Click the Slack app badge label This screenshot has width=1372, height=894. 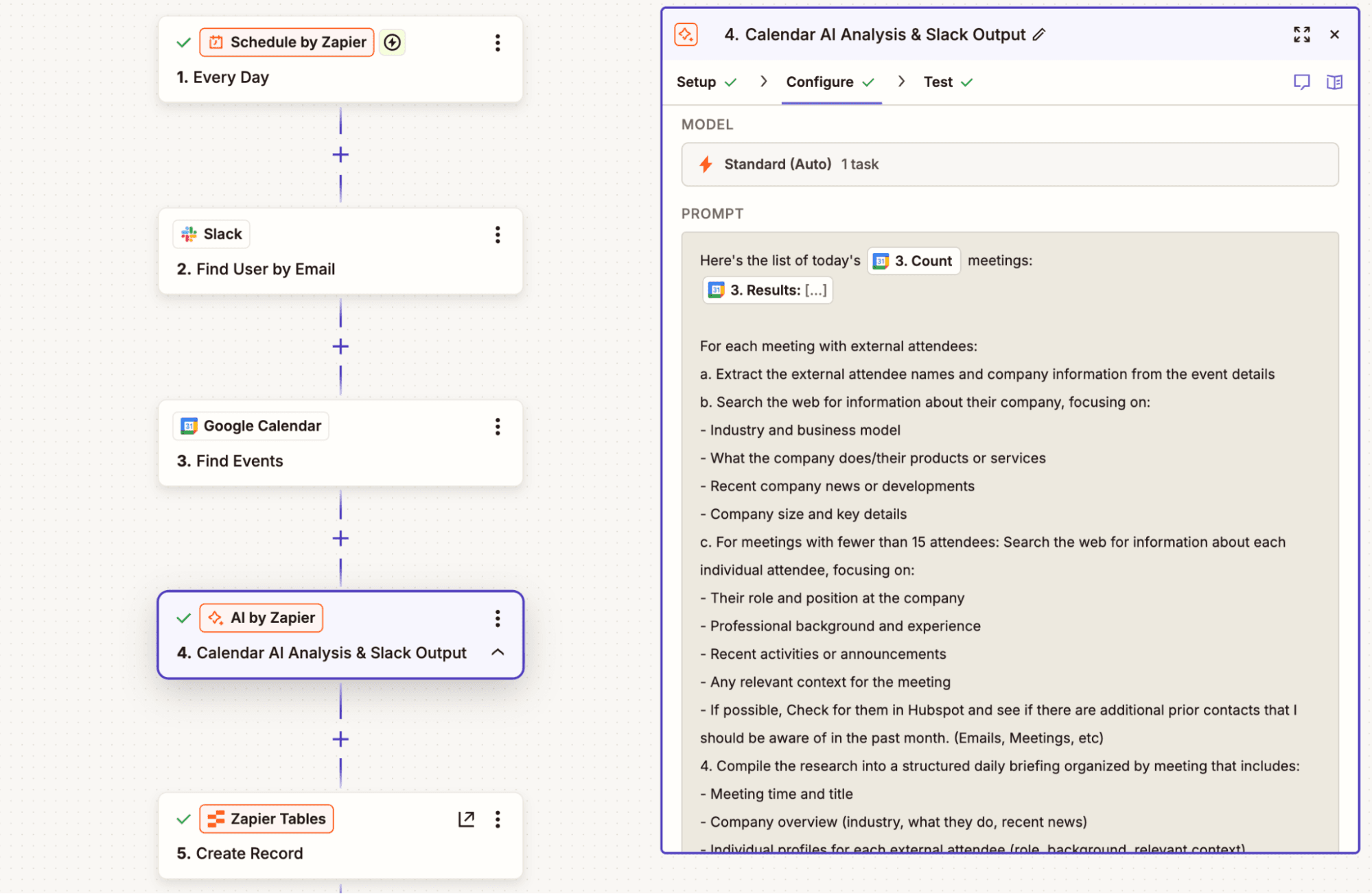(211, 235)
